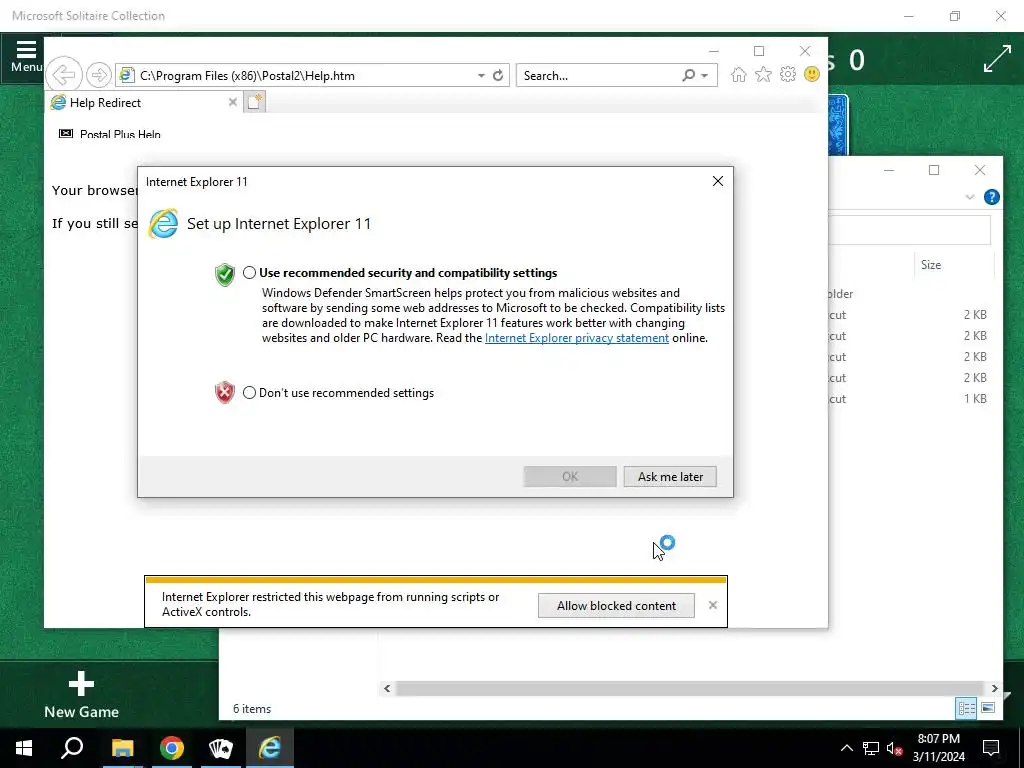Click the File Explorer search box
Image resolution: width=1024 pixels, height=768 pixels.
tap(909, 231)
